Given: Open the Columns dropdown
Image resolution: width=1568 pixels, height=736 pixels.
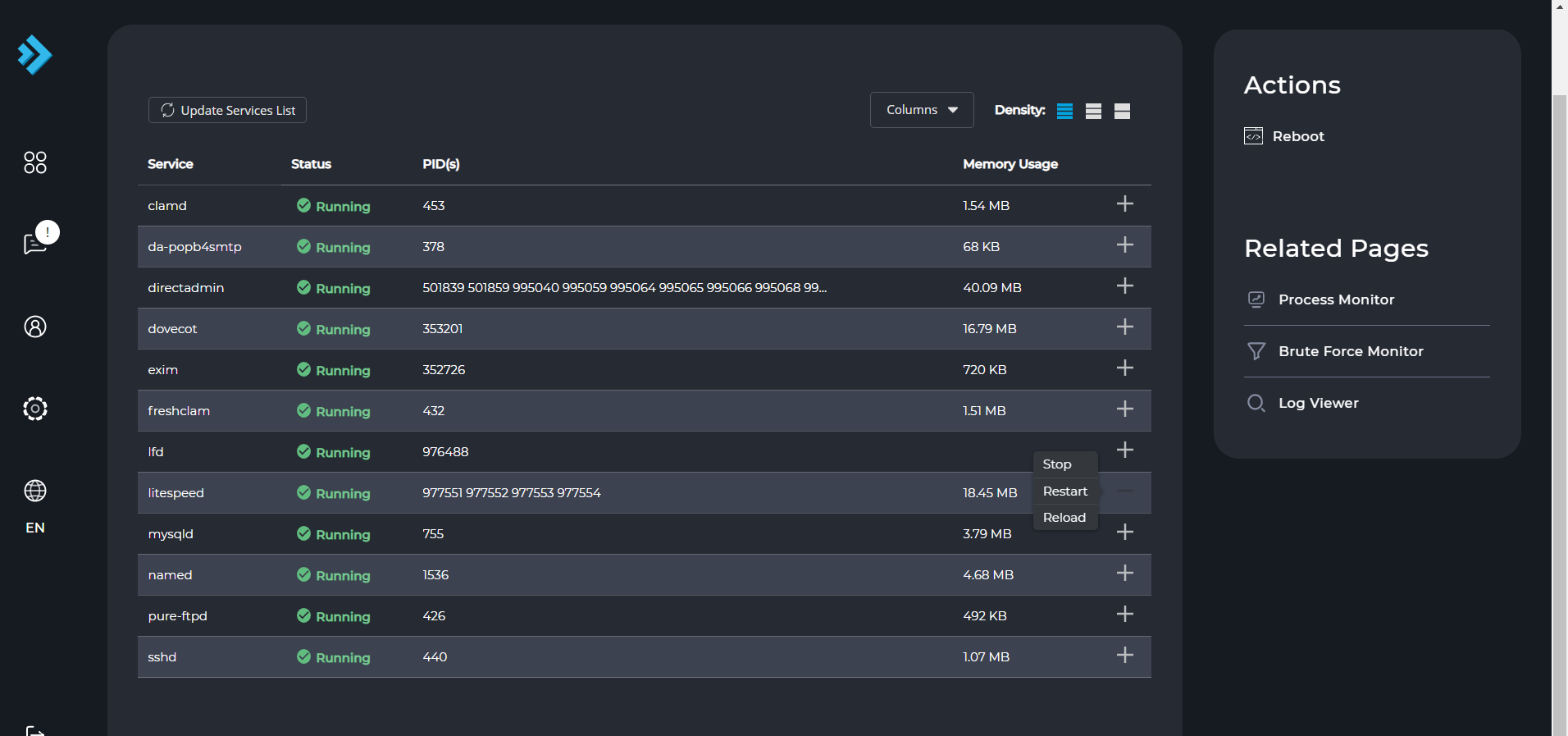Looking at the screenshot, I should click(x=922, y=110).
